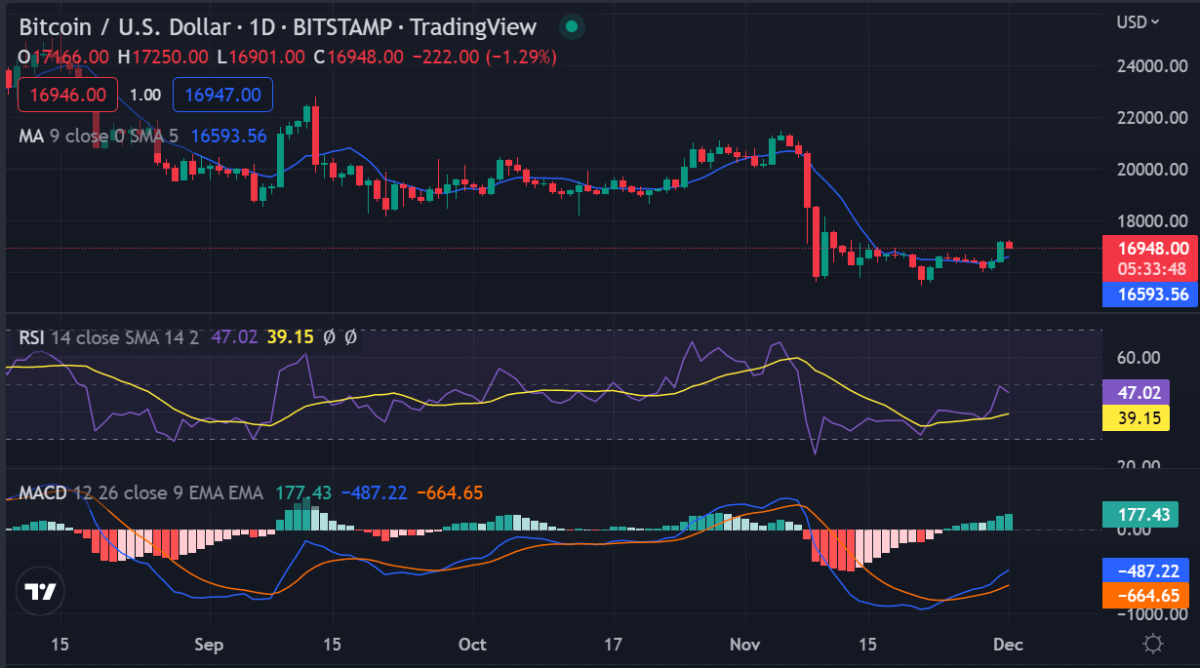Click the red sell price 16946.00 button
Screen dimensions: 1200x668
point(68,95)
